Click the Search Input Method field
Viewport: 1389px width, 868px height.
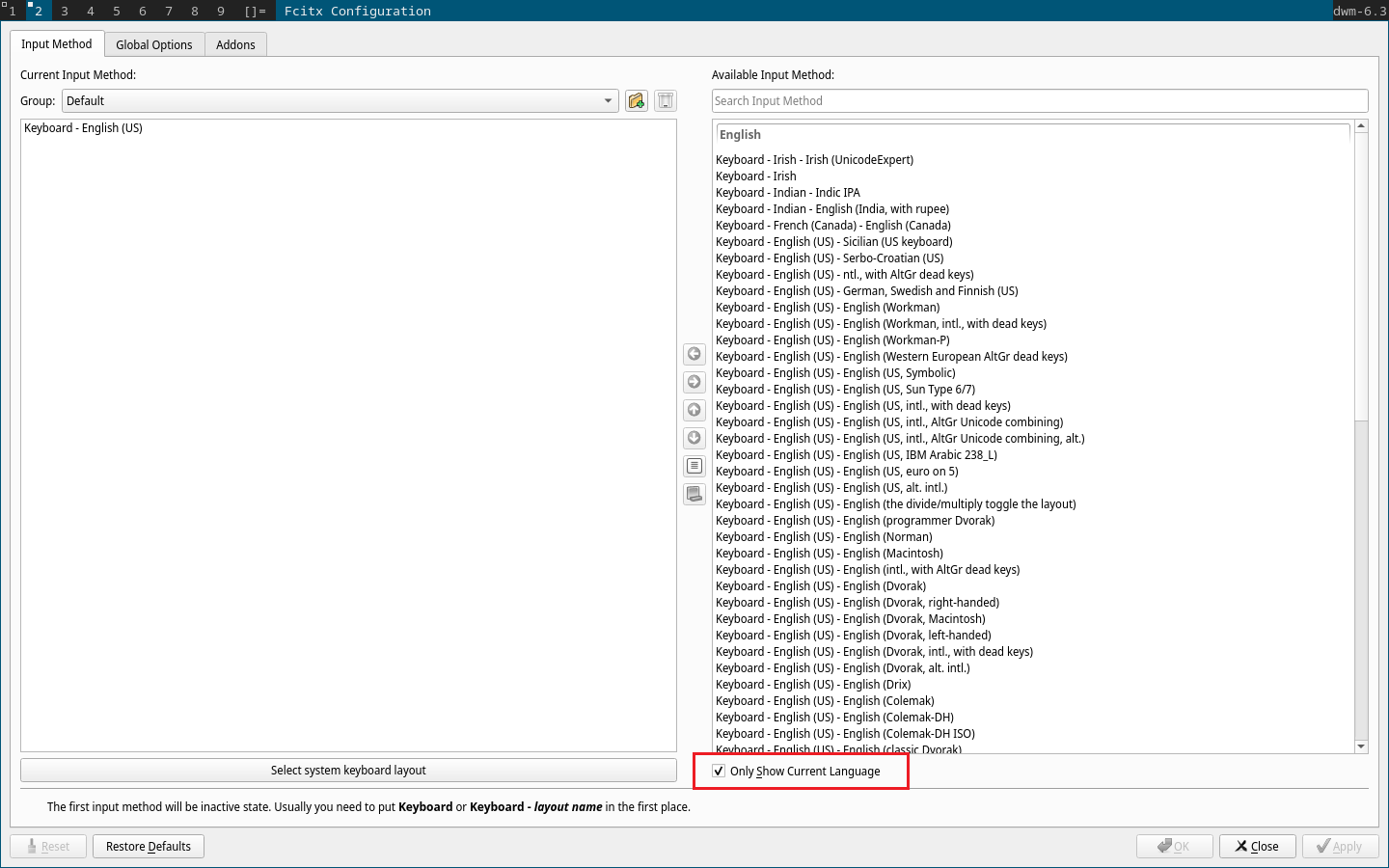pos(1040,101)
